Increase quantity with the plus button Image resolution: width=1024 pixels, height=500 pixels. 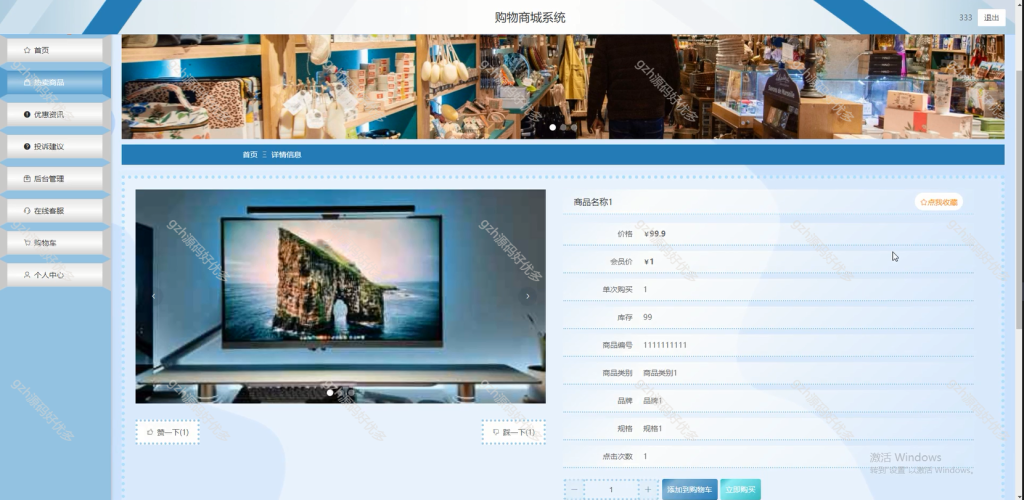point(648,490)
